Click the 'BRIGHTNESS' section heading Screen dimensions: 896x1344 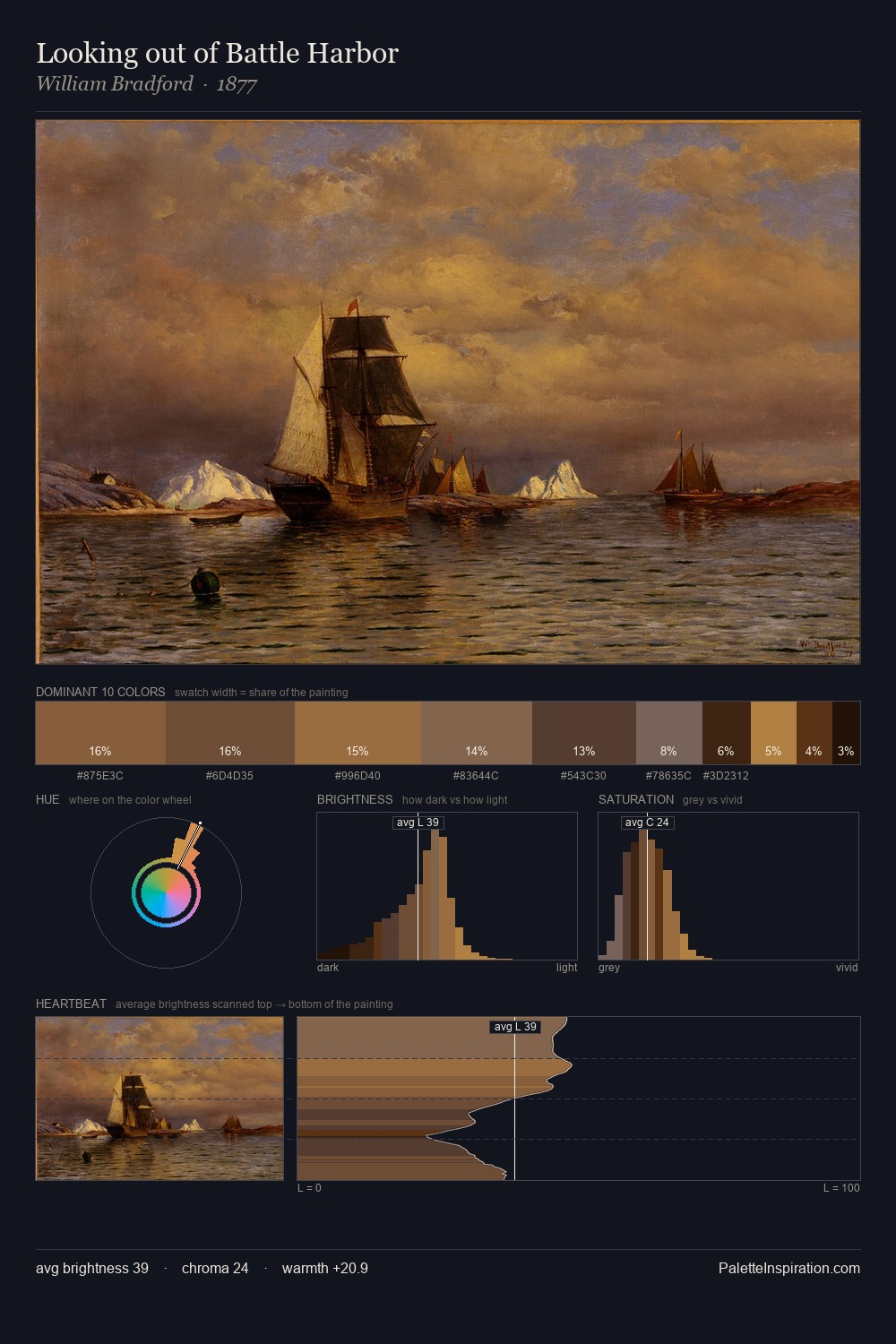point(355,799)
